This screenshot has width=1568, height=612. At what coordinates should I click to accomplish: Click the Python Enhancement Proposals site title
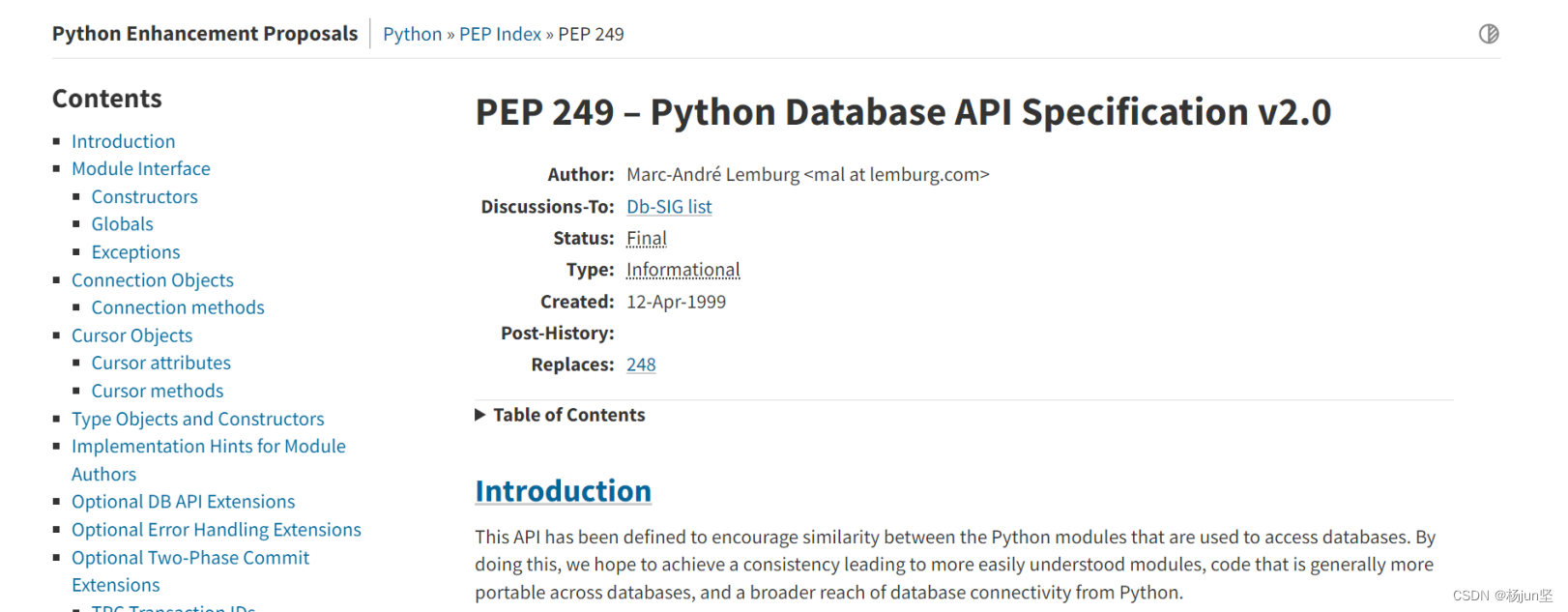205,34
